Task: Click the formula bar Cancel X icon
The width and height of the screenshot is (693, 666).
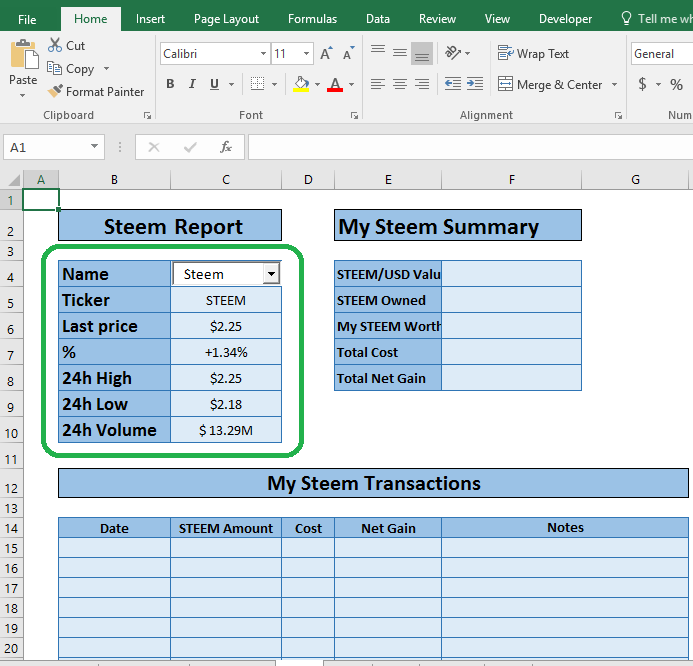Action: tap(154, 147)
